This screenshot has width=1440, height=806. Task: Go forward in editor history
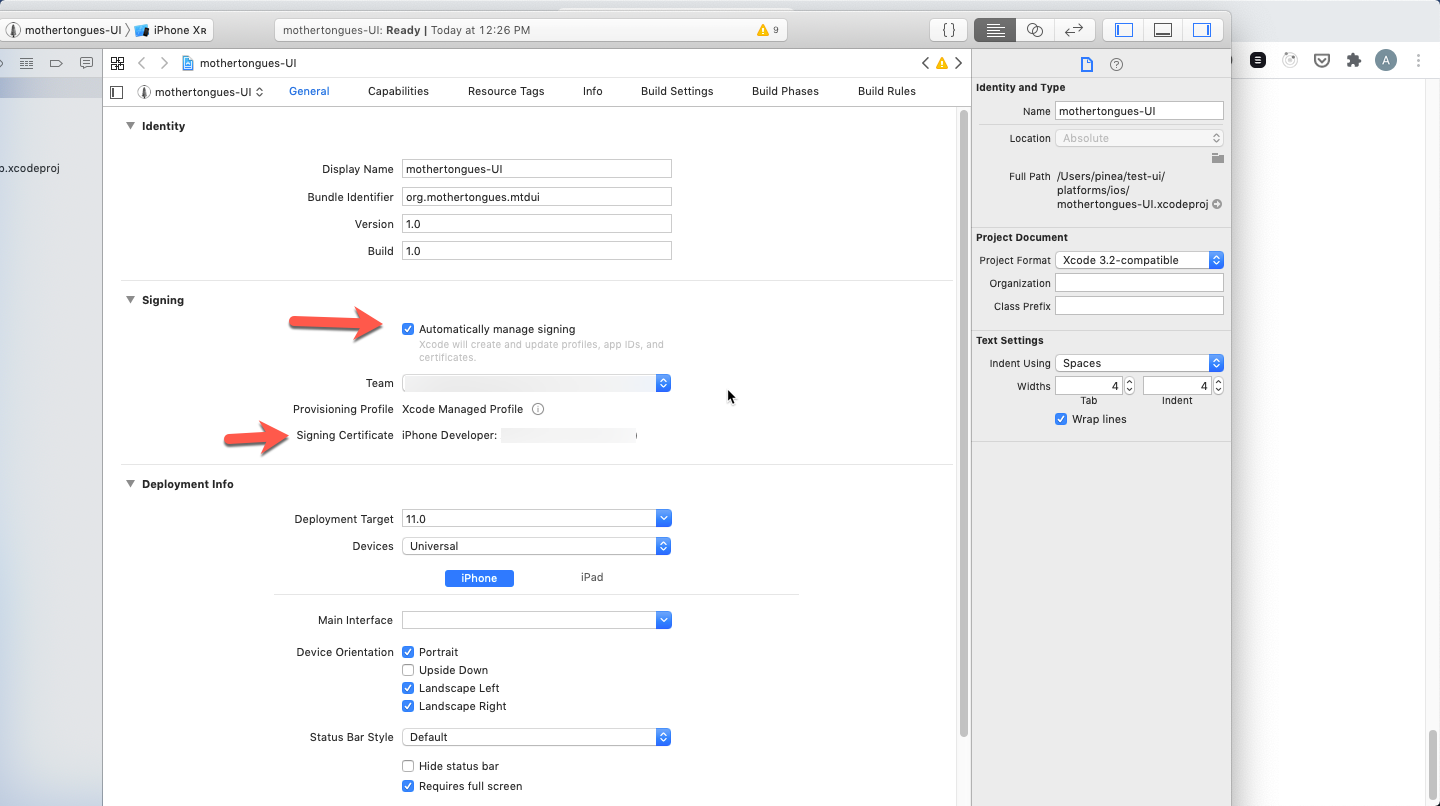pos(164,63)
